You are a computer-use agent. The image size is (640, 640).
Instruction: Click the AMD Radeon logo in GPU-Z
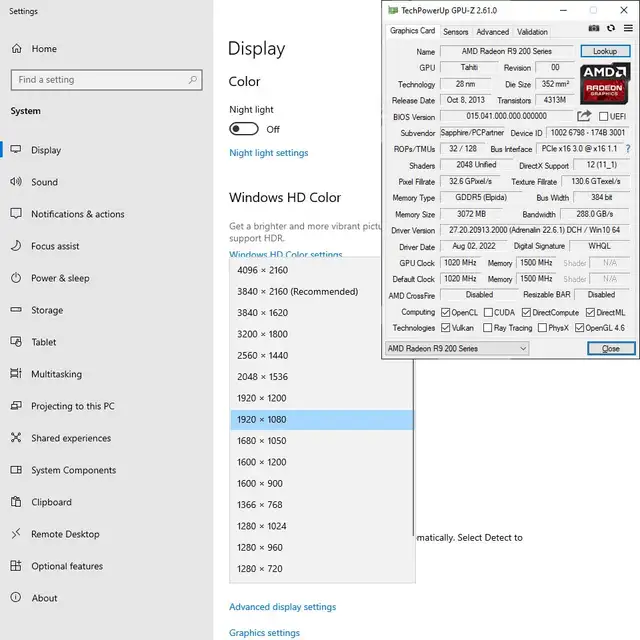pos(604,83)
